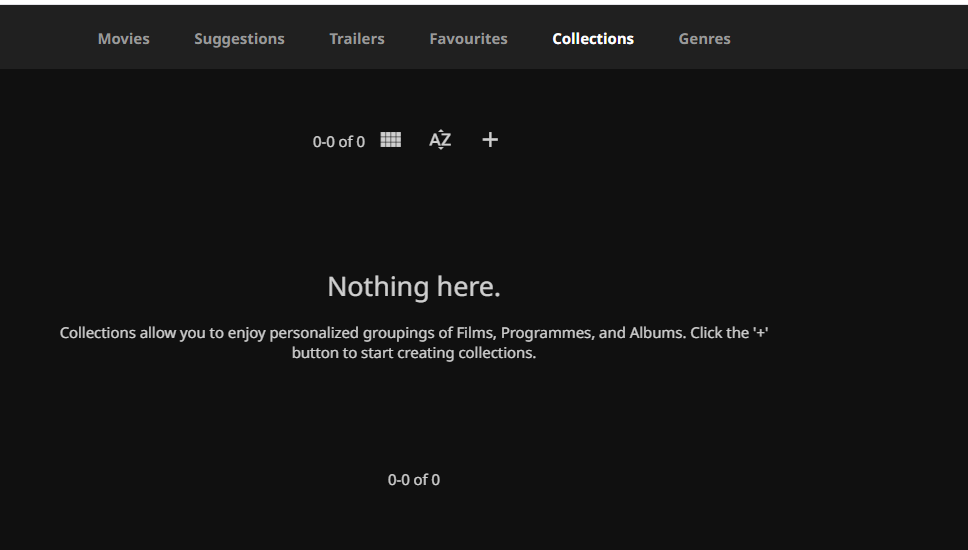The height and width of the screenshot is (550, 968).
Task: Go to the Trailers tab
Action: click(x=357, y=39)
